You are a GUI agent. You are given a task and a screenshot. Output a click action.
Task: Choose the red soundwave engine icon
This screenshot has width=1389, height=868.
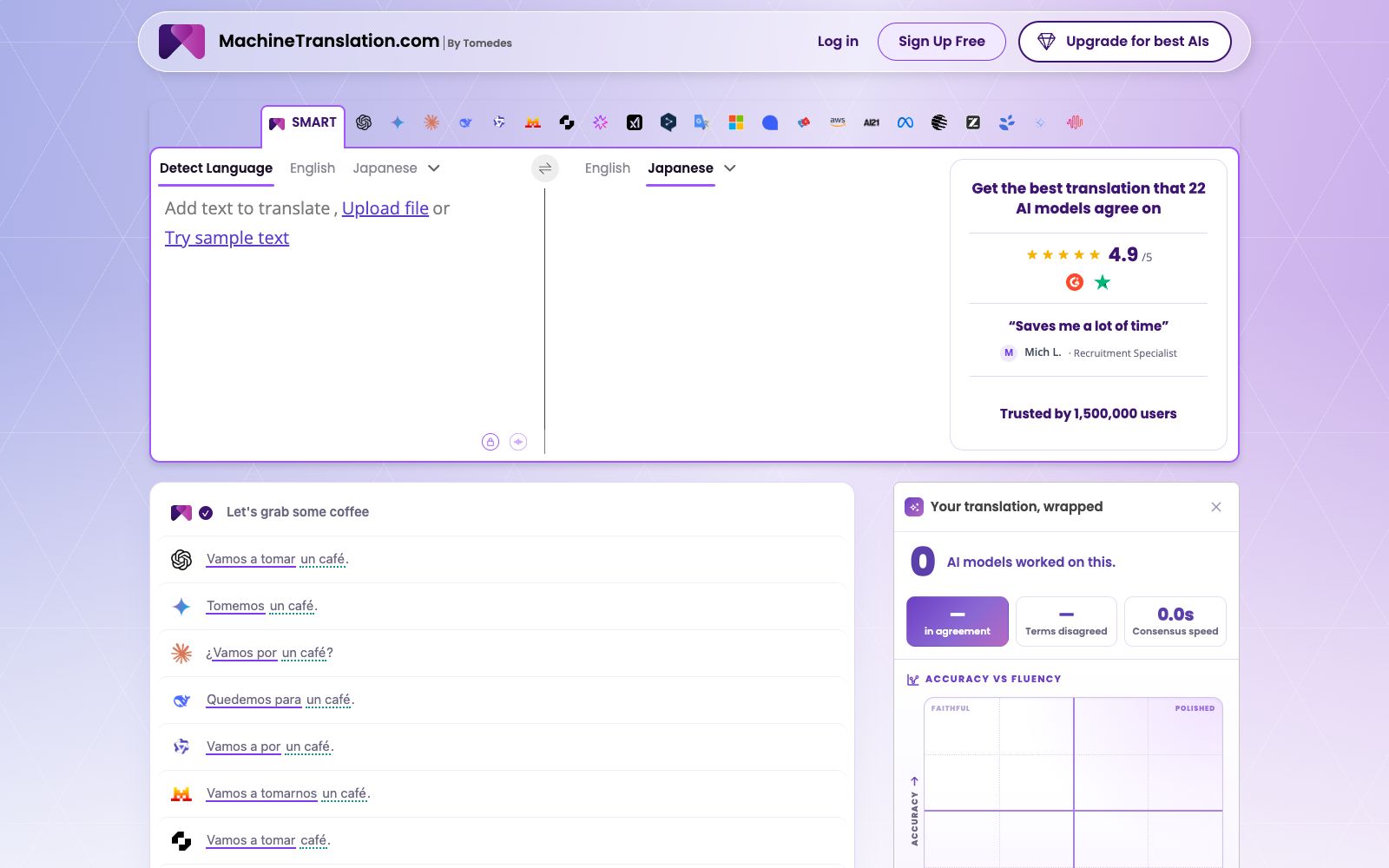(1075, 122)
